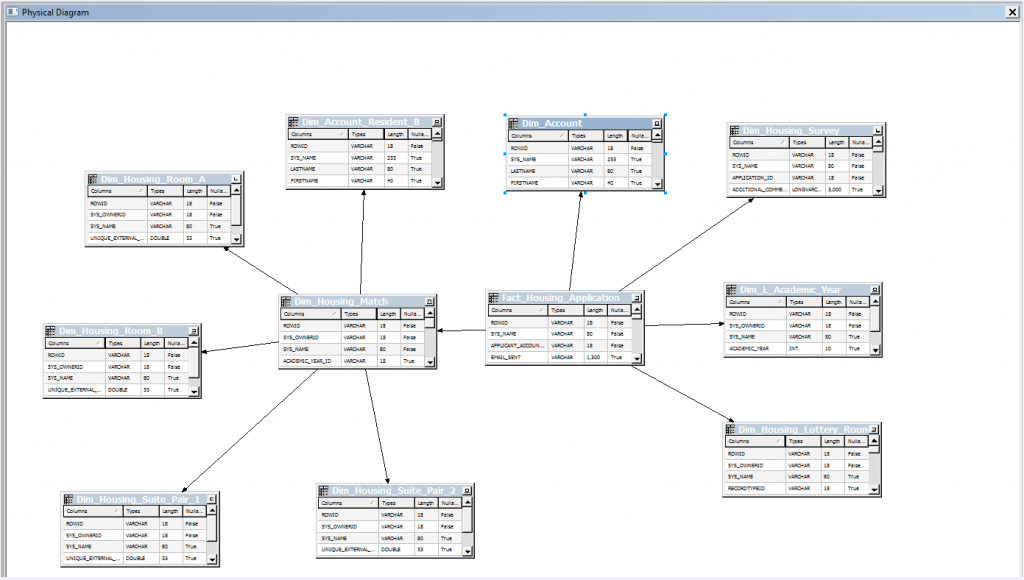This screenshot has width=1024, height=580.
Task: Click the Dim_Housing_Room_A table icon
Action: pyautogui.click(x=93, y=179)
